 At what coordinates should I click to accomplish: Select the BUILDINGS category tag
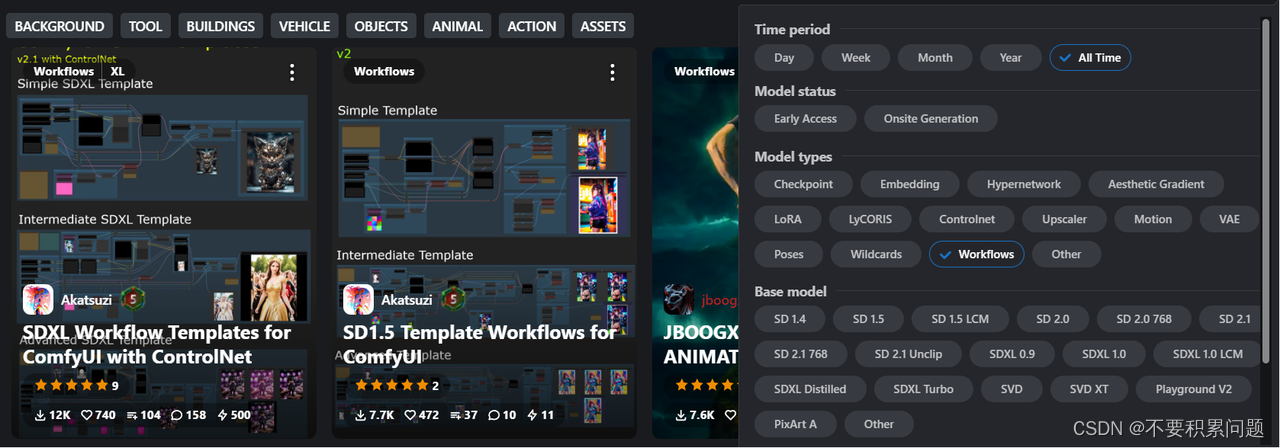pyautogui.click(x=221, y=26)
